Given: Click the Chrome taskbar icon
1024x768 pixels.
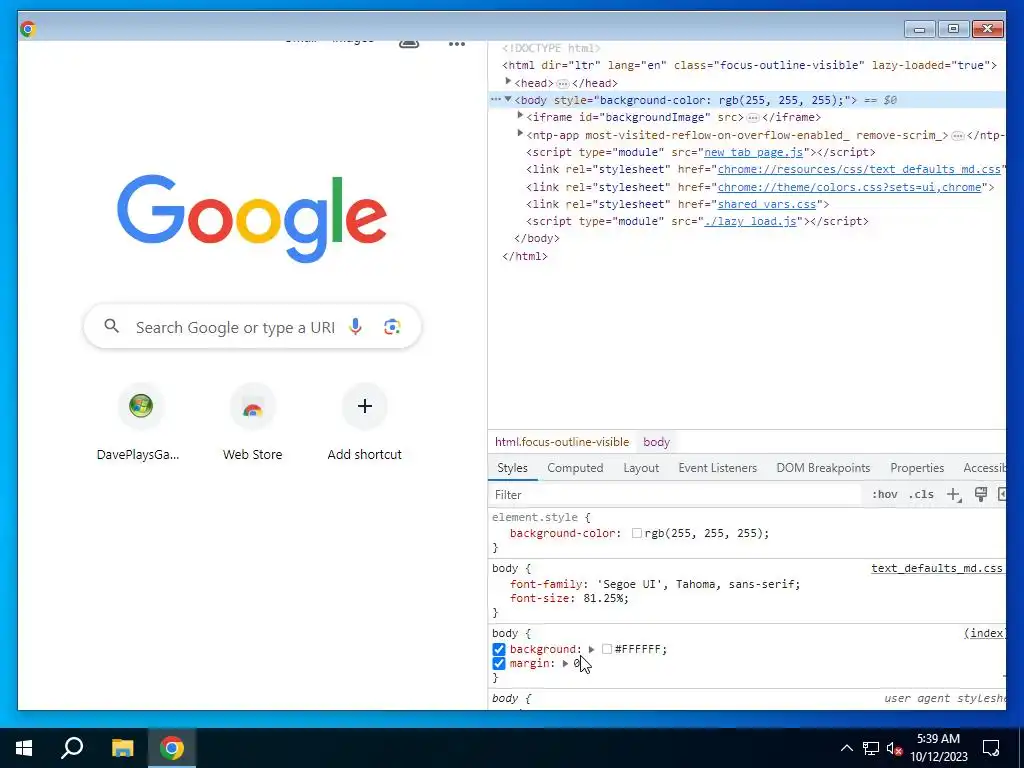Looking at the screenshot, I should coord(172,748).
